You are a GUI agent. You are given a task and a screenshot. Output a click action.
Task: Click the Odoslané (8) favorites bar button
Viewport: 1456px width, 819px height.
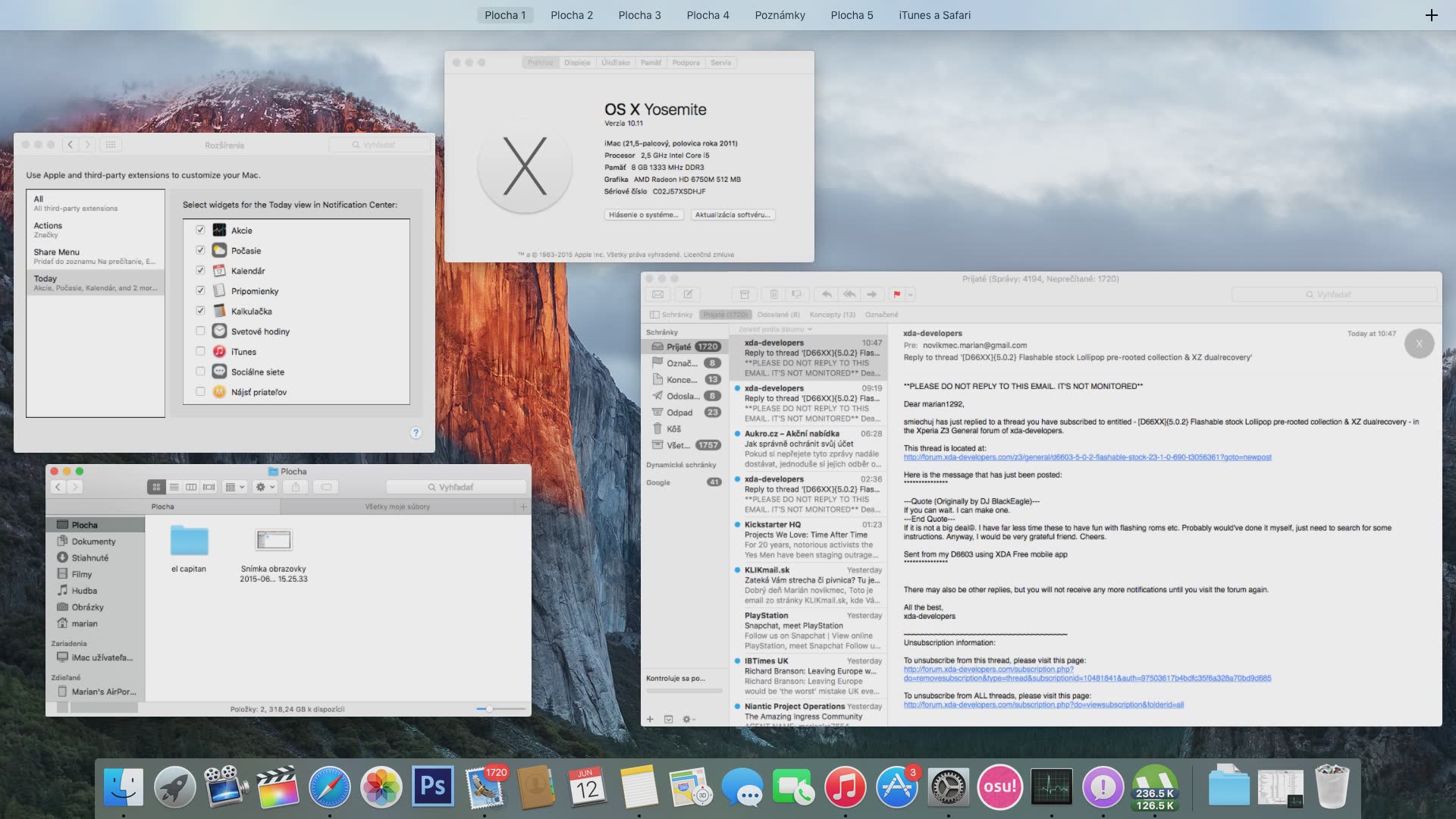[x=778, y=315]
